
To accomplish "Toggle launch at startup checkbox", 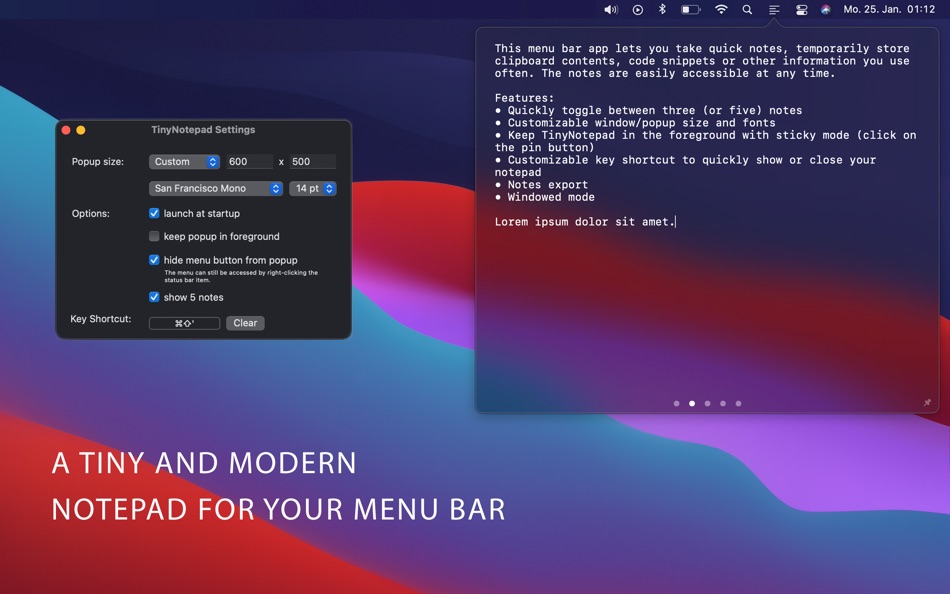I will [154, 213].
